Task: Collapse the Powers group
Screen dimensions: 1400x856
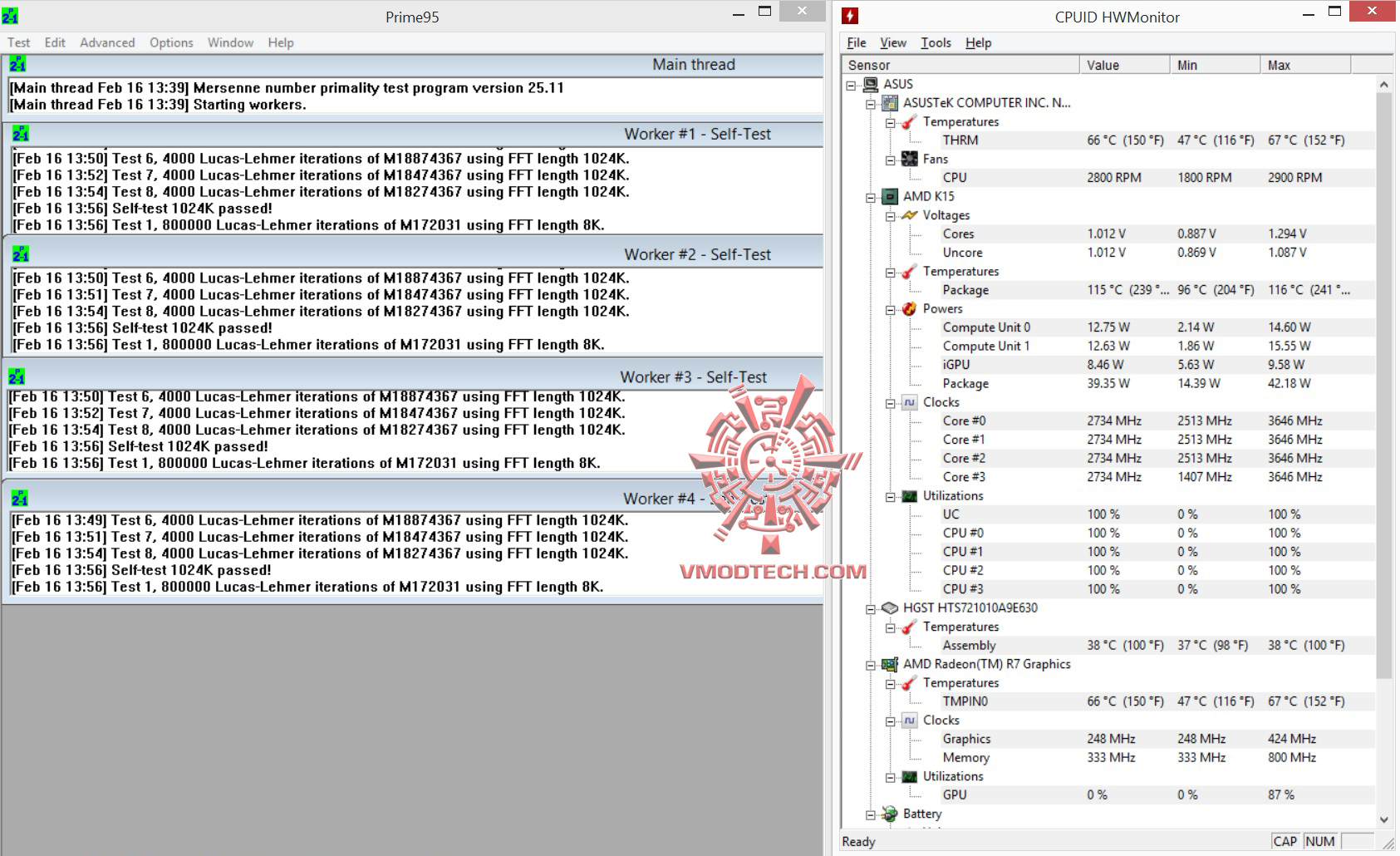Action: coord(891,309)
